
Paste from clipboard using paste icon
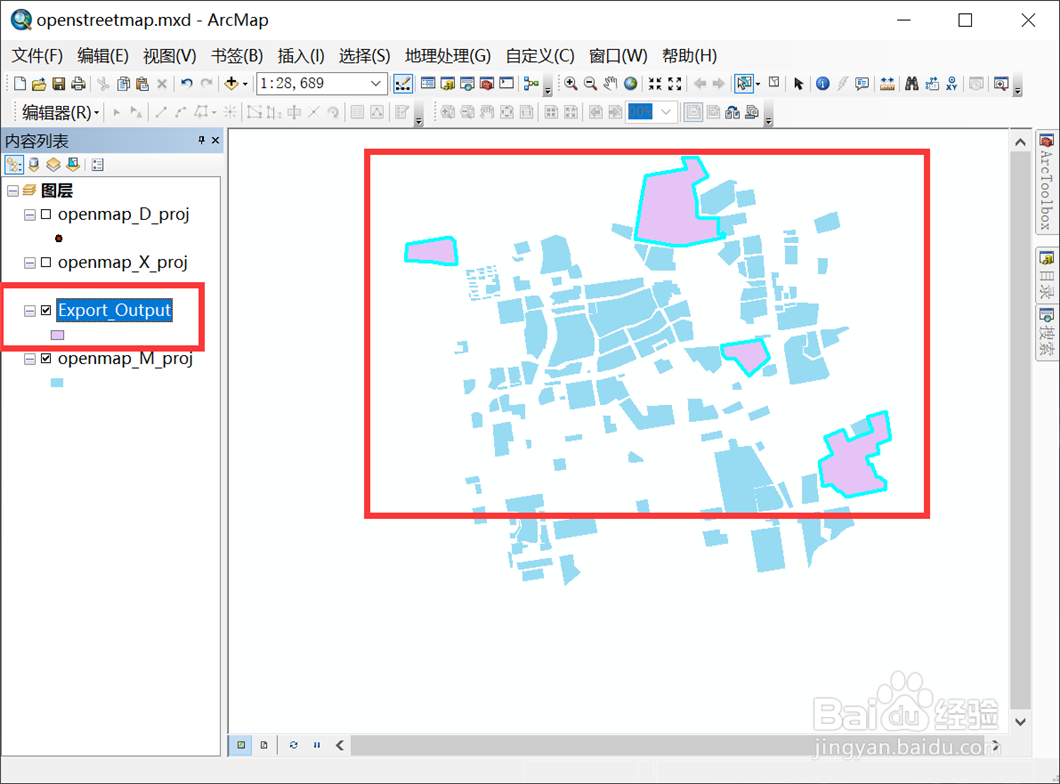click(x=142, y=84)
